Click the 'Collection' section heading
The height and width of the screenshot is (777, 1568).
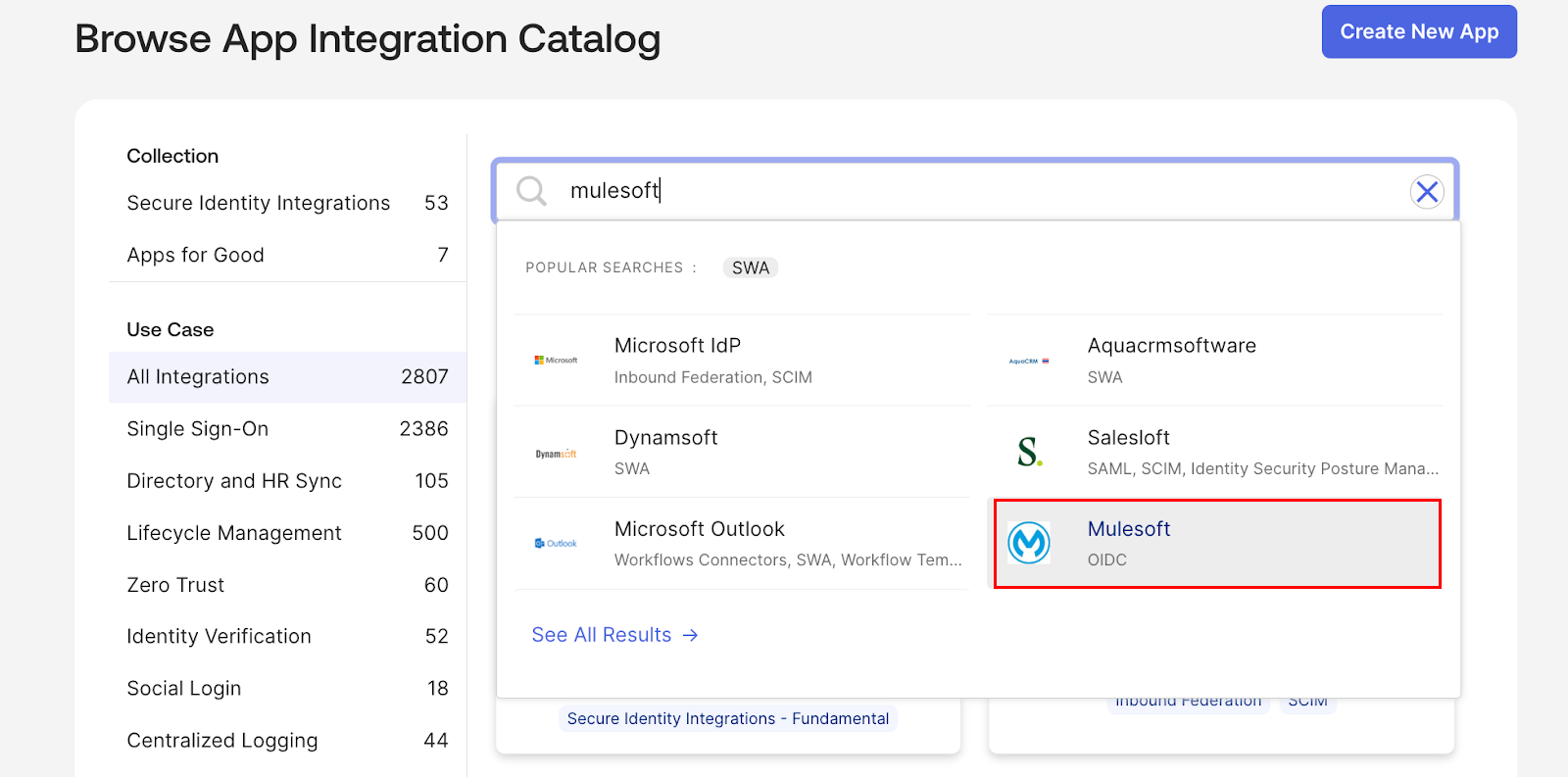pyautogui.click(x=172, y=156)
